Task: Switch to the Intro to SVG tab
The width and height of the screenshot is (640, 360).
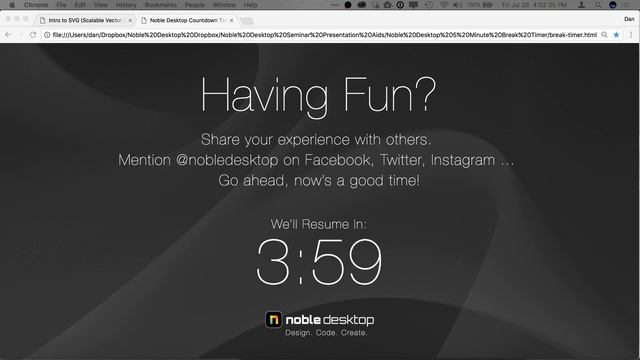Action: click(x=84, y=20)
